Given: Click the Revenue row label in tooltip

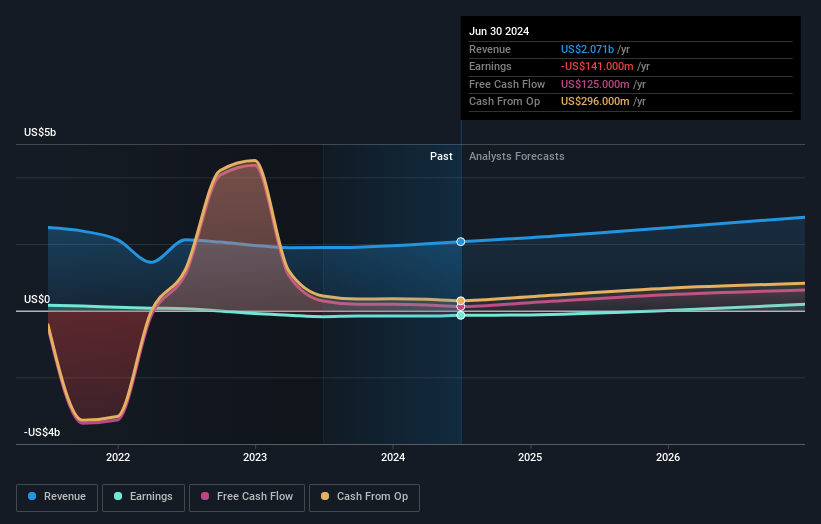Looking at the screenshot, I should tap(490, 49).
